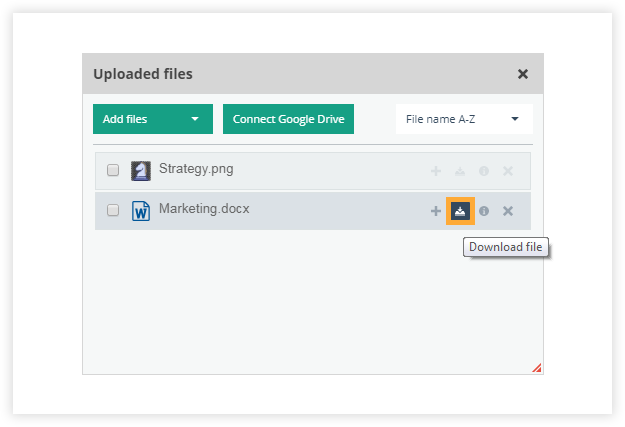Click the Add files button label
Image resolution: width=625 pixels, height=427 pixels.
(125, 119)
